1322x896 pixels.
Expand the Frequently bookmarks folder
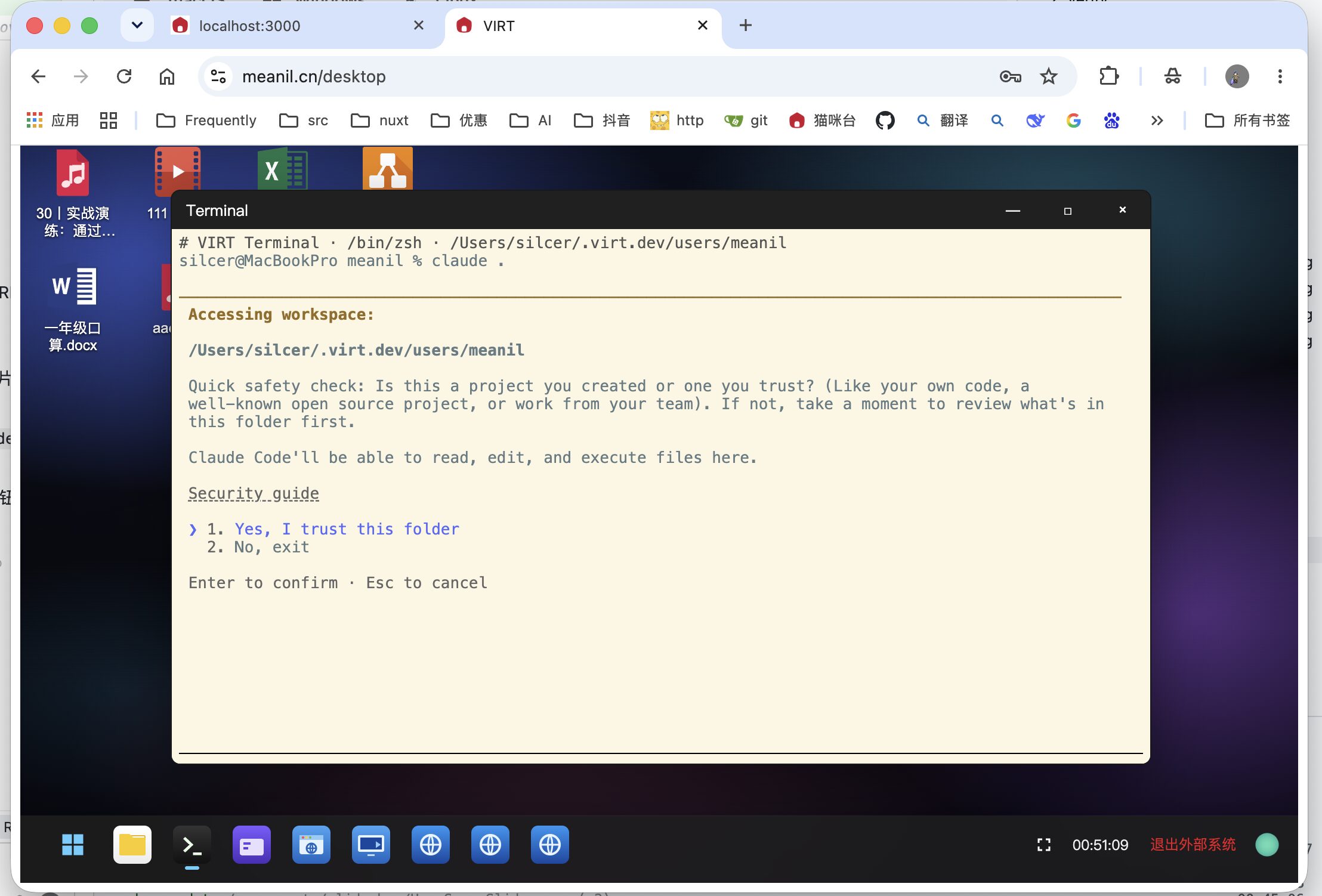pyautogui.click(x=206, y=121)
